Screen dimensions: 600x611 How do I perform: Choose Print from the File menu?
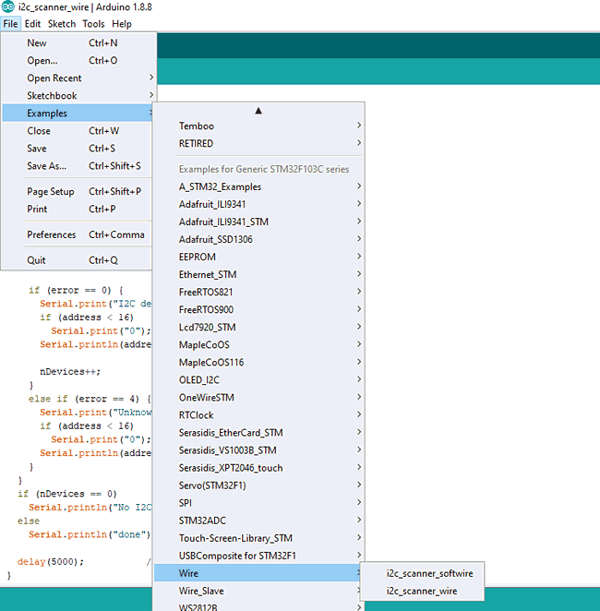coord(77,209)
